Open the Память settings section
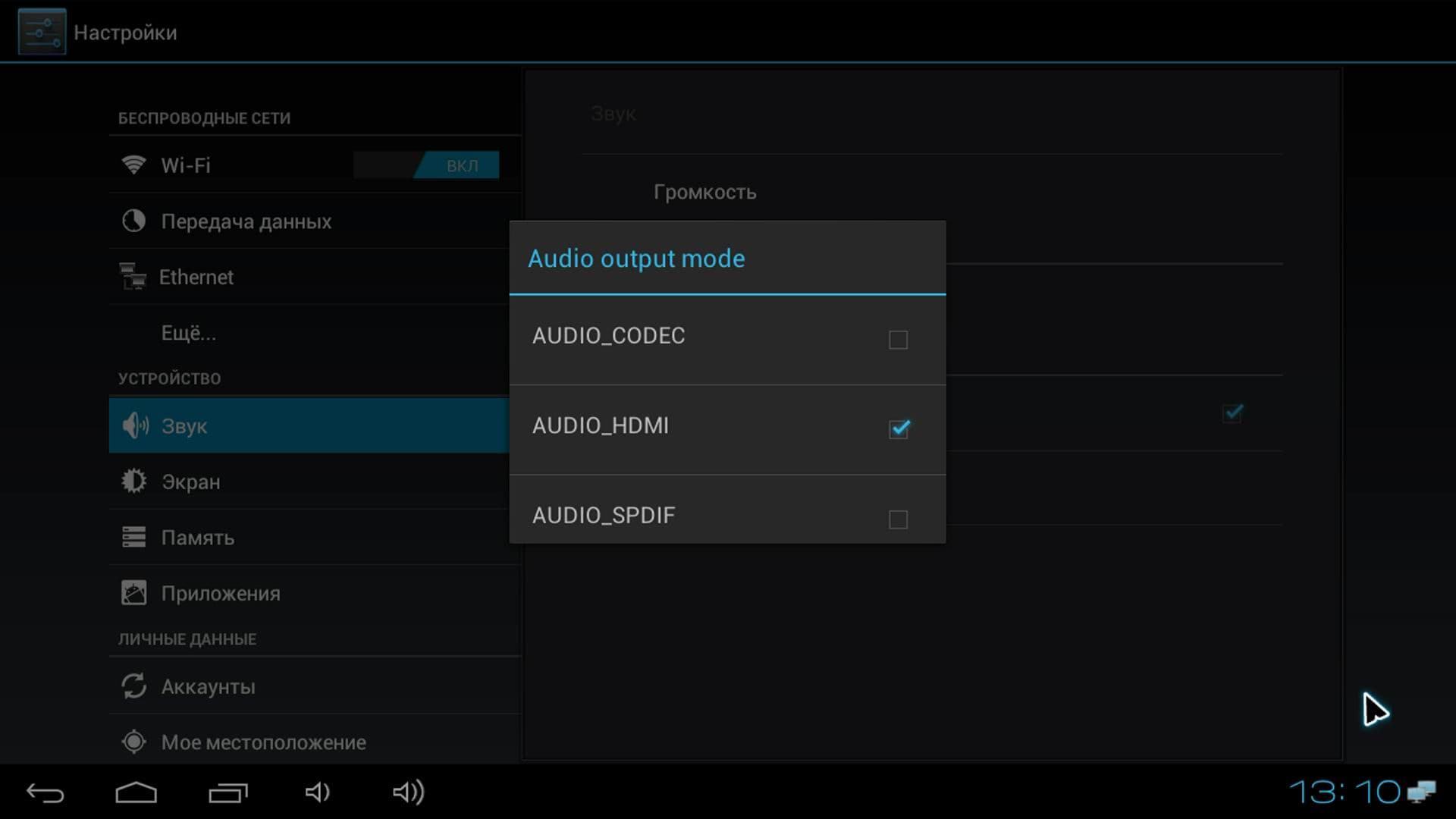 pyautogui.click(x=197, y=538)
